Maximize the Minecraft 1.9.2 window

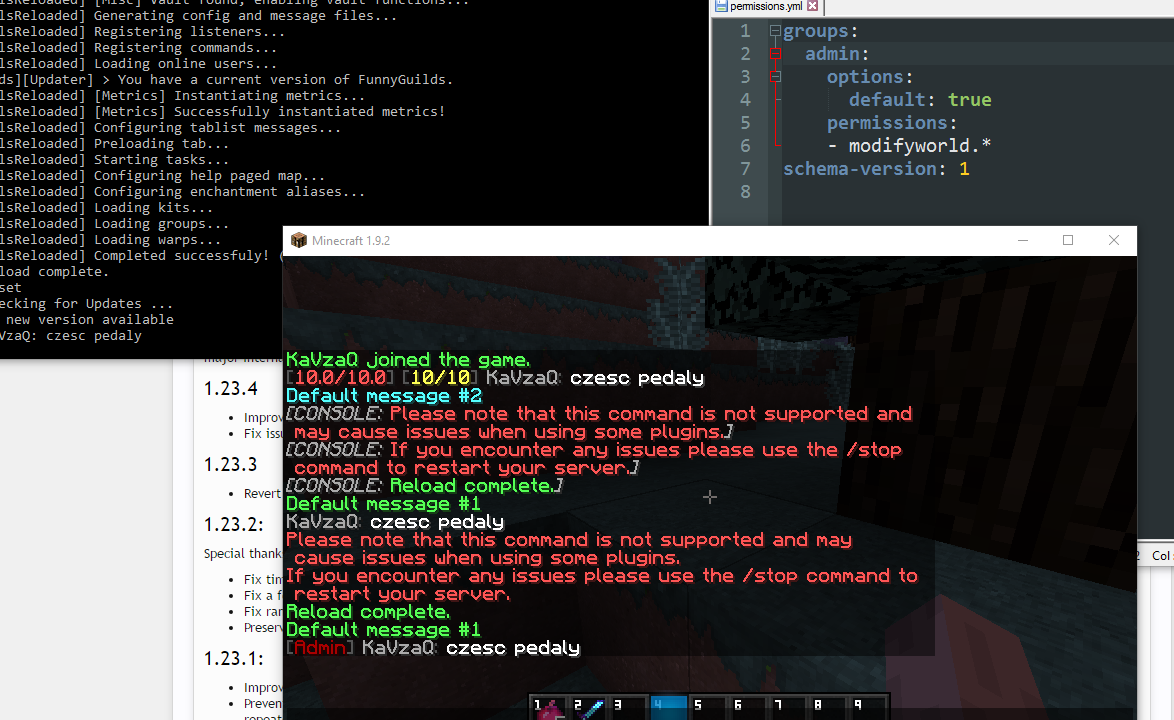(1068, 240)
